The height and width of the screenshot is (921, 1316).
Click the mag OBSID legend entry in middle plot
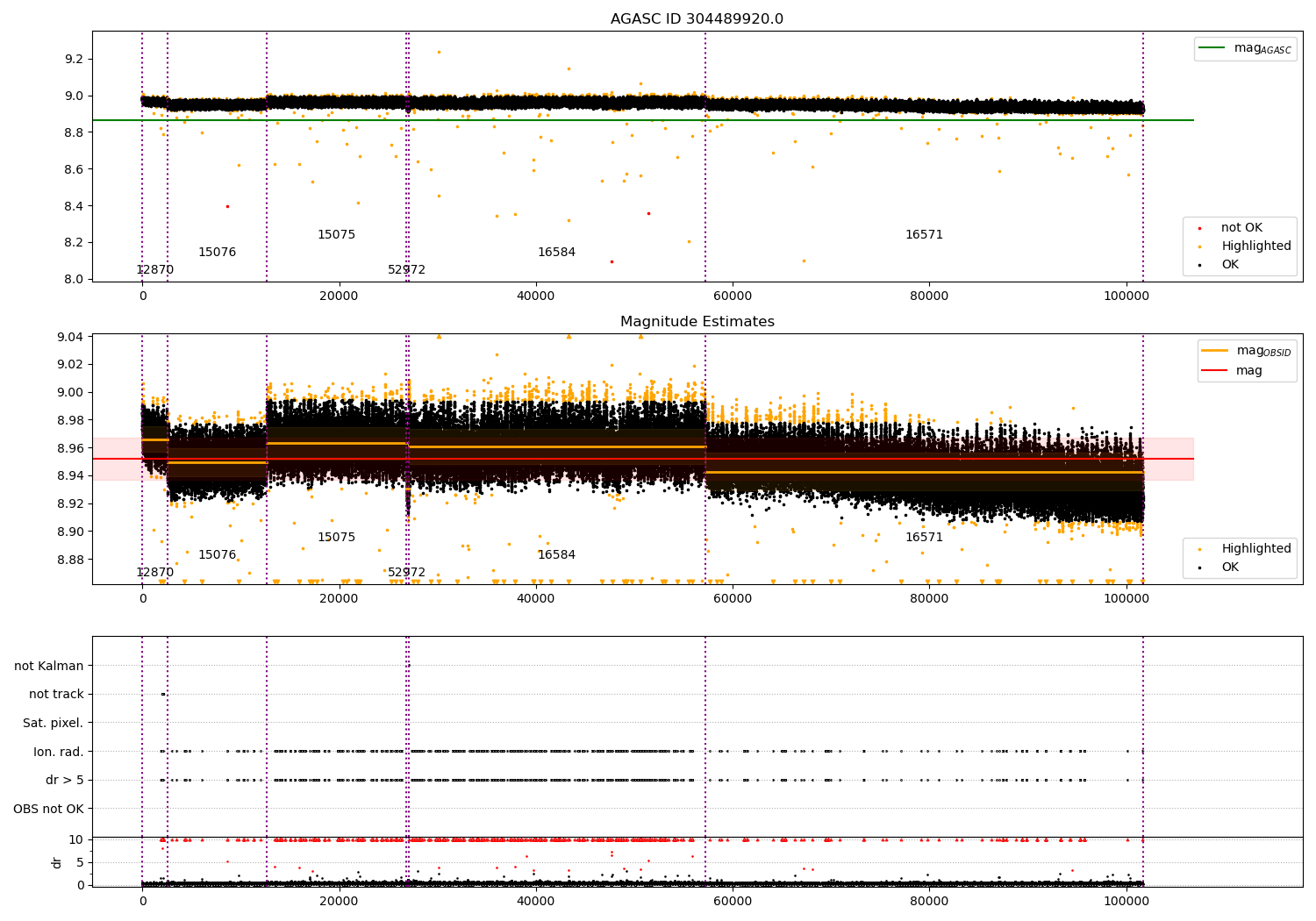(1246, 351)
